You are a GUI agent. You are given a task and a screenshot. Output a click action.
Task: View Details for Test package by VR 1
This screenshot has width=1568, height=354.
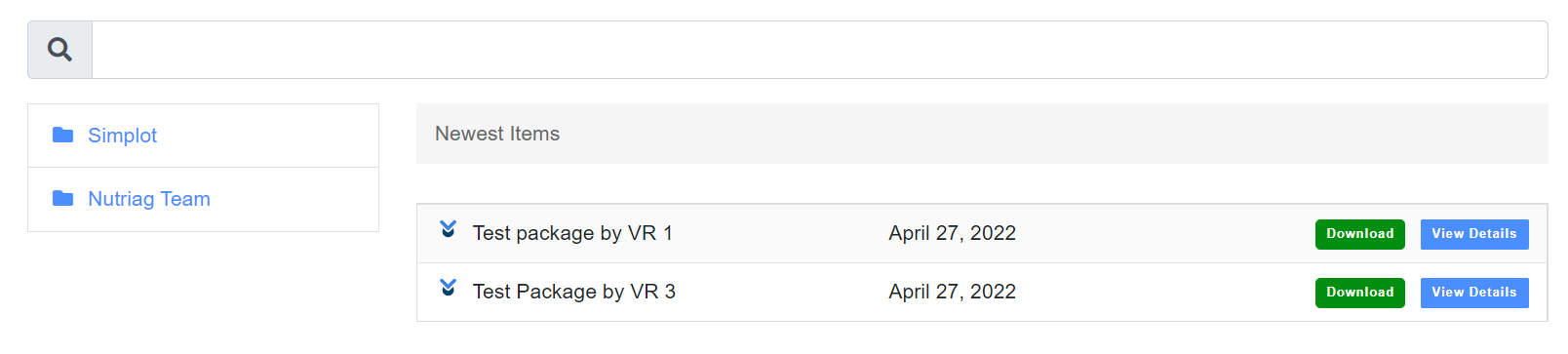tap(1473, 234)
